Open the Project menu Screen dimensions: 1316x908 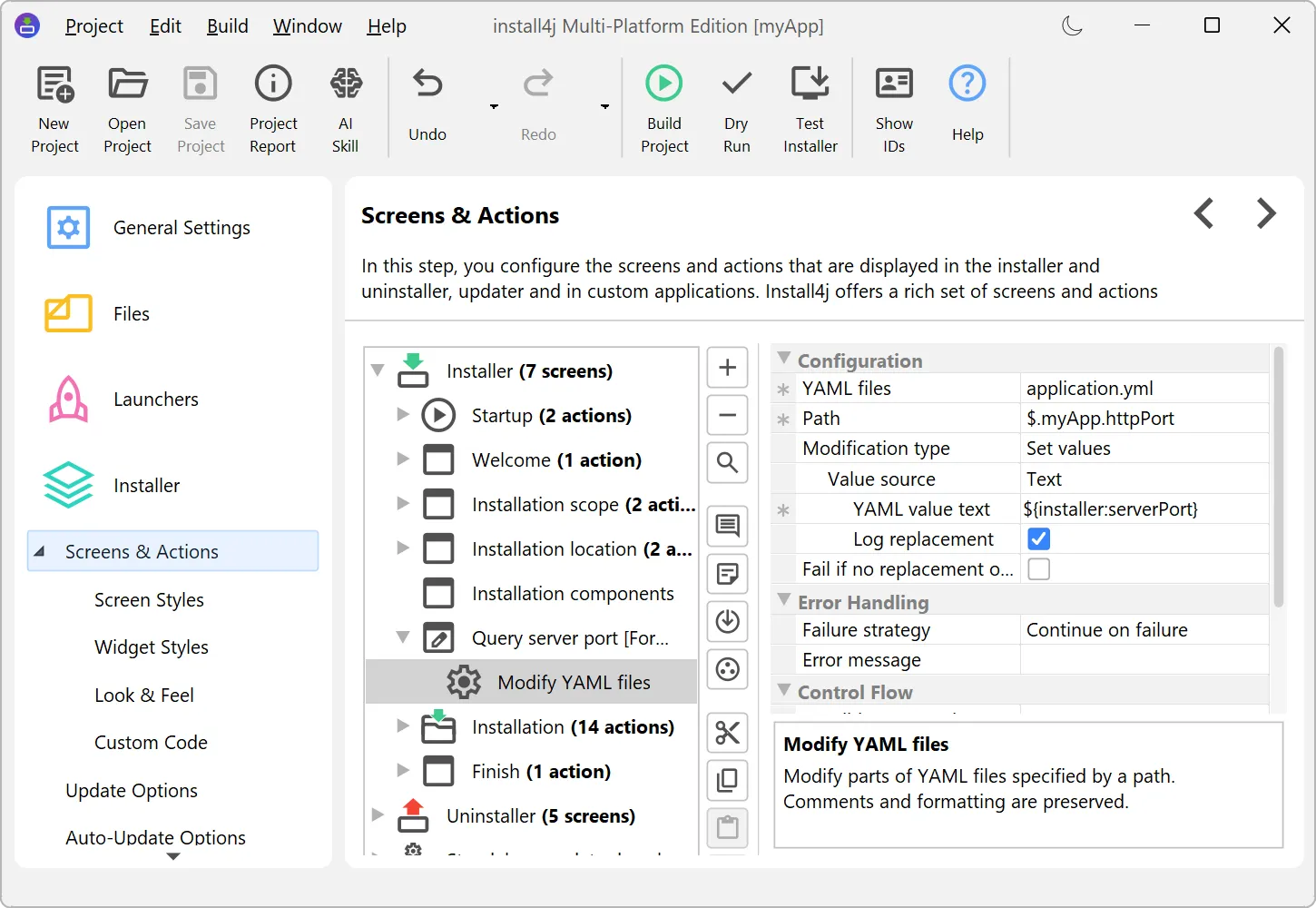[94, 26]
